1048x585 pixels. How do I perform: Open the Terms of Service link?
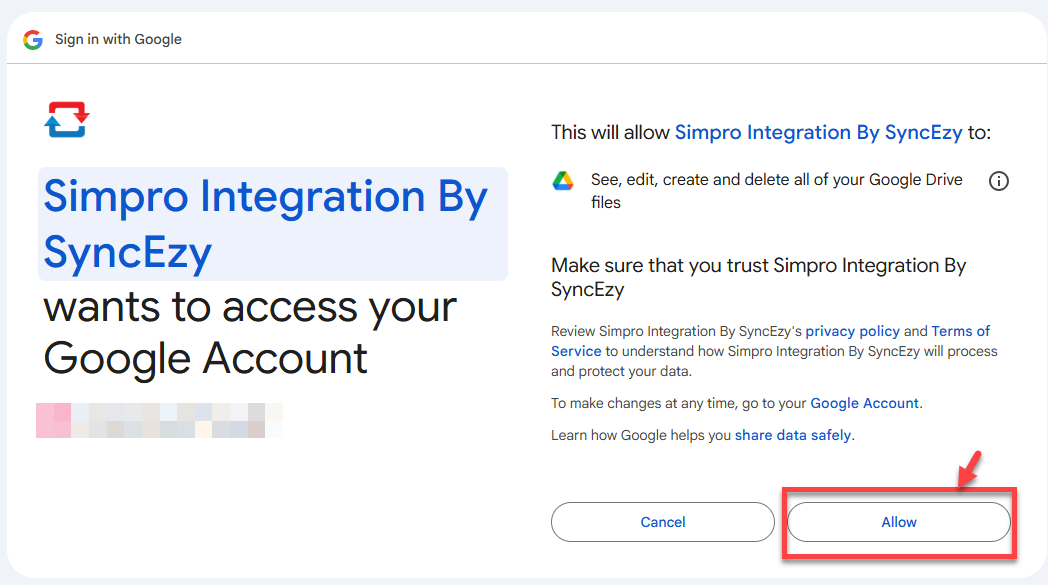[770, 341]
